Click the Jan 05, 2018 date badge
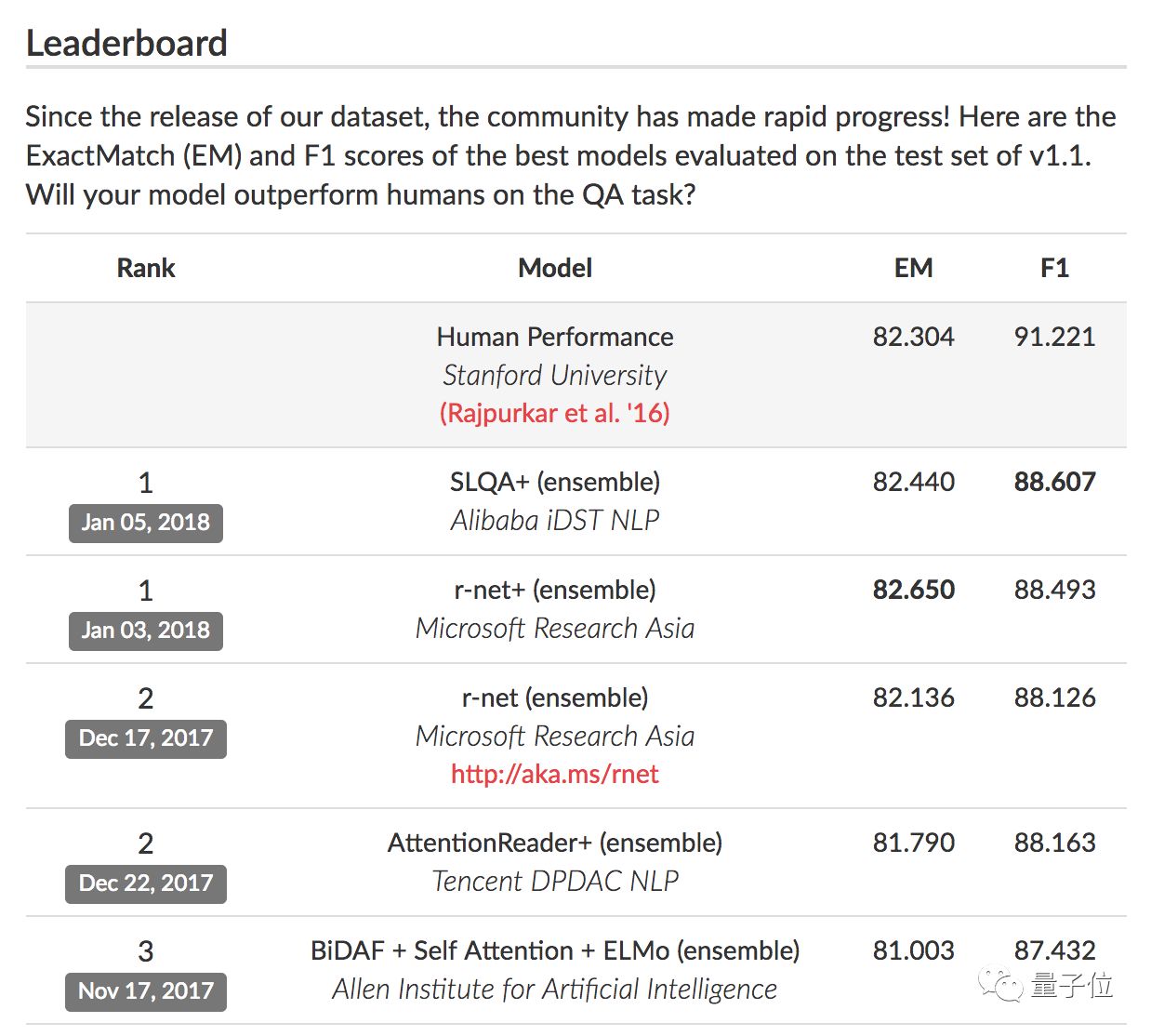 coord(146,523)
